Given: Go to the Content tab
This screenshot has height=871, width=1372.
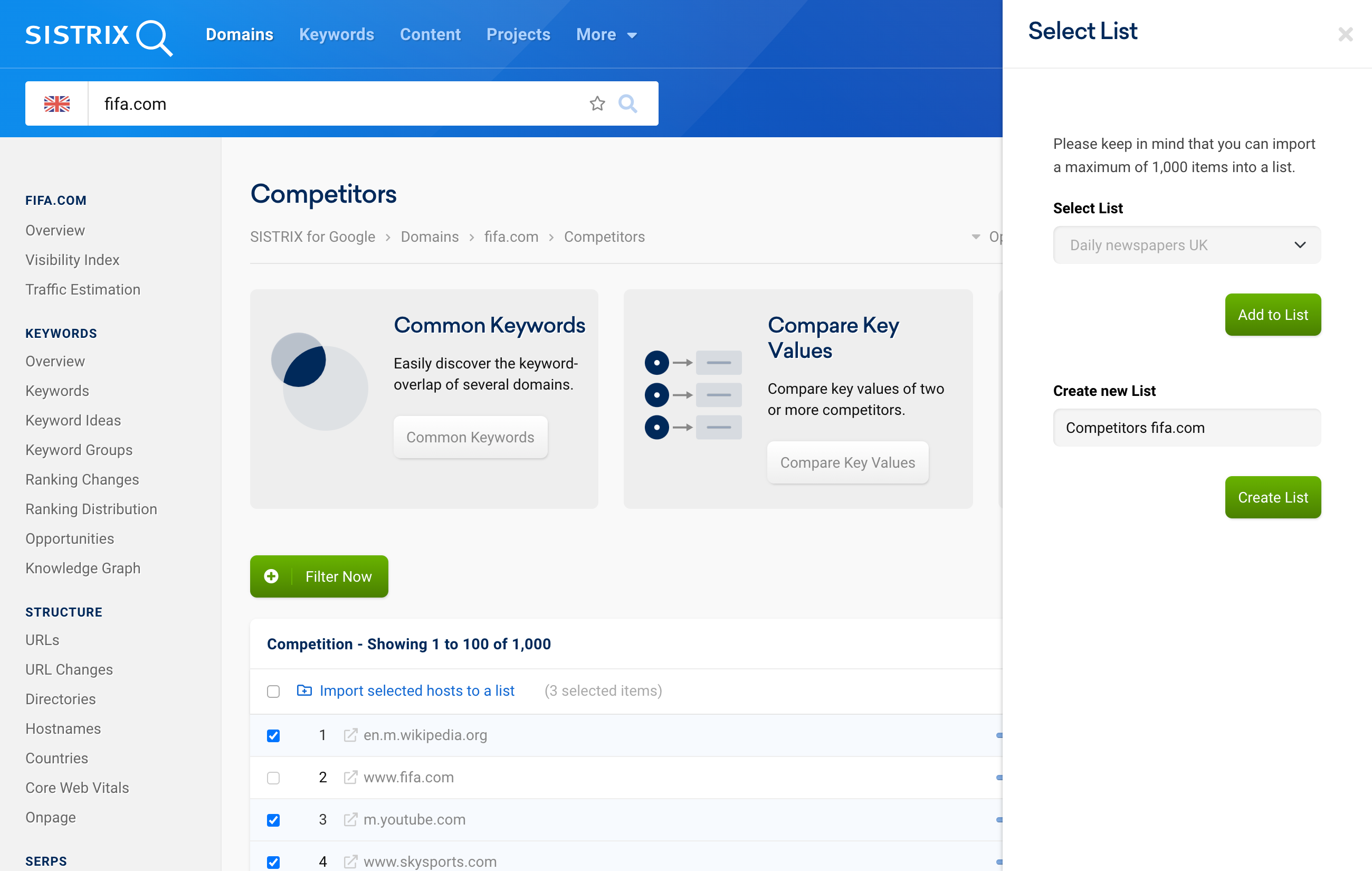Looking at the screenshot, I should [430, 35].
